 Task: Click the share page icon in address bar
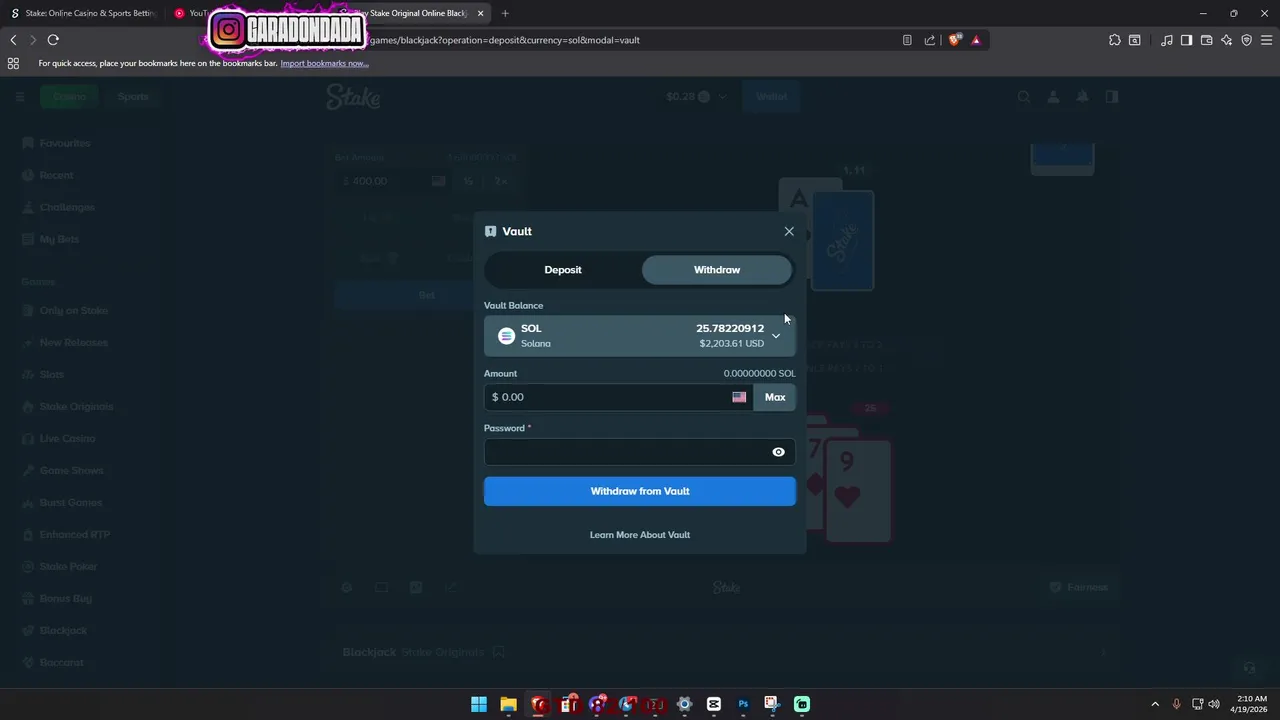click(x=930, y=40)
